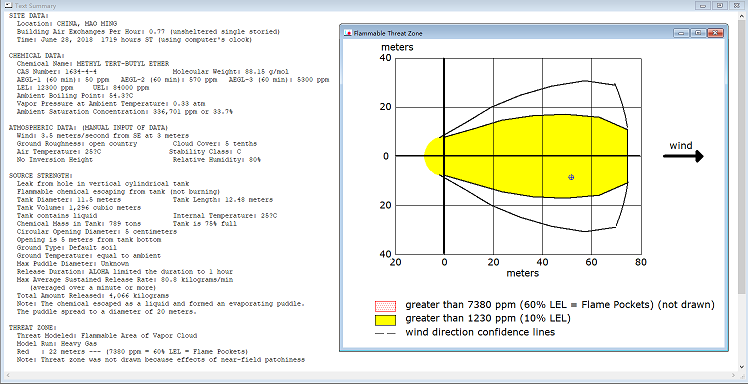This screenshot has width=748, height=384.
Task: Click 'greater than 1230 ppm (10% LEL)' legend text
Action: [x=488, y=318]
